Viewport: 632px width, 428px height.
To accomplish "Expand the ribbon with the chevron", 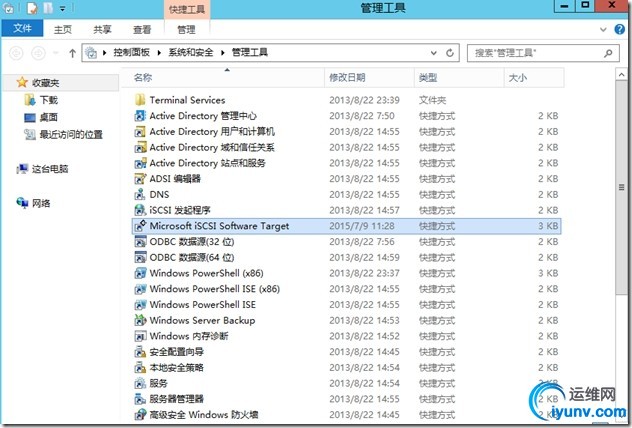I will click(603, 29).
